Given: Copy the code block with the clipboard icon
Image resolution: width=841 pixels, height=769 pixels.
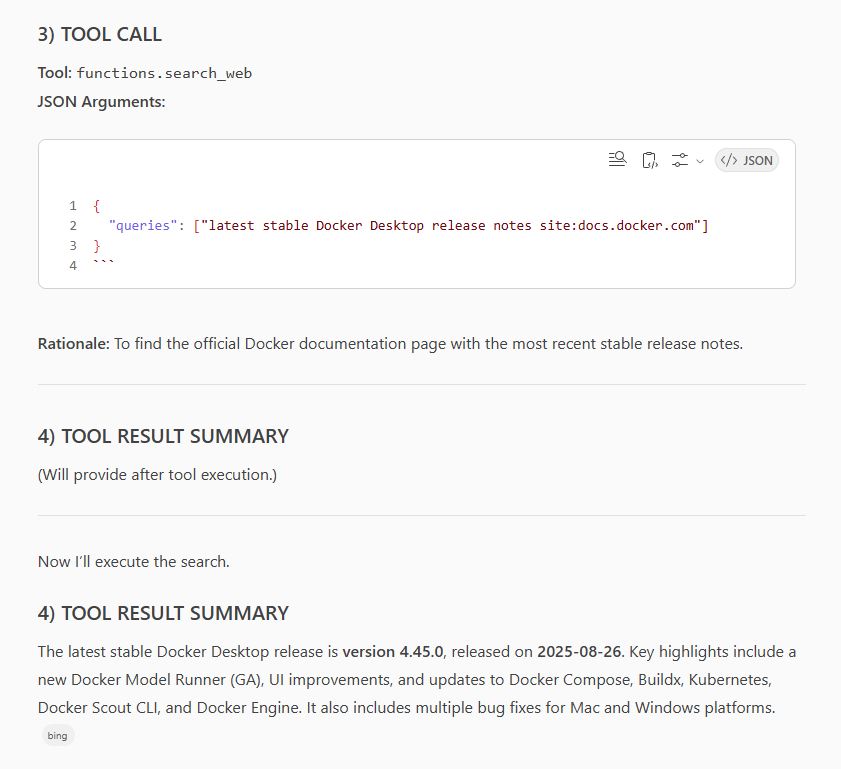Looking at the screenshot, I should [x=649, y=160].
